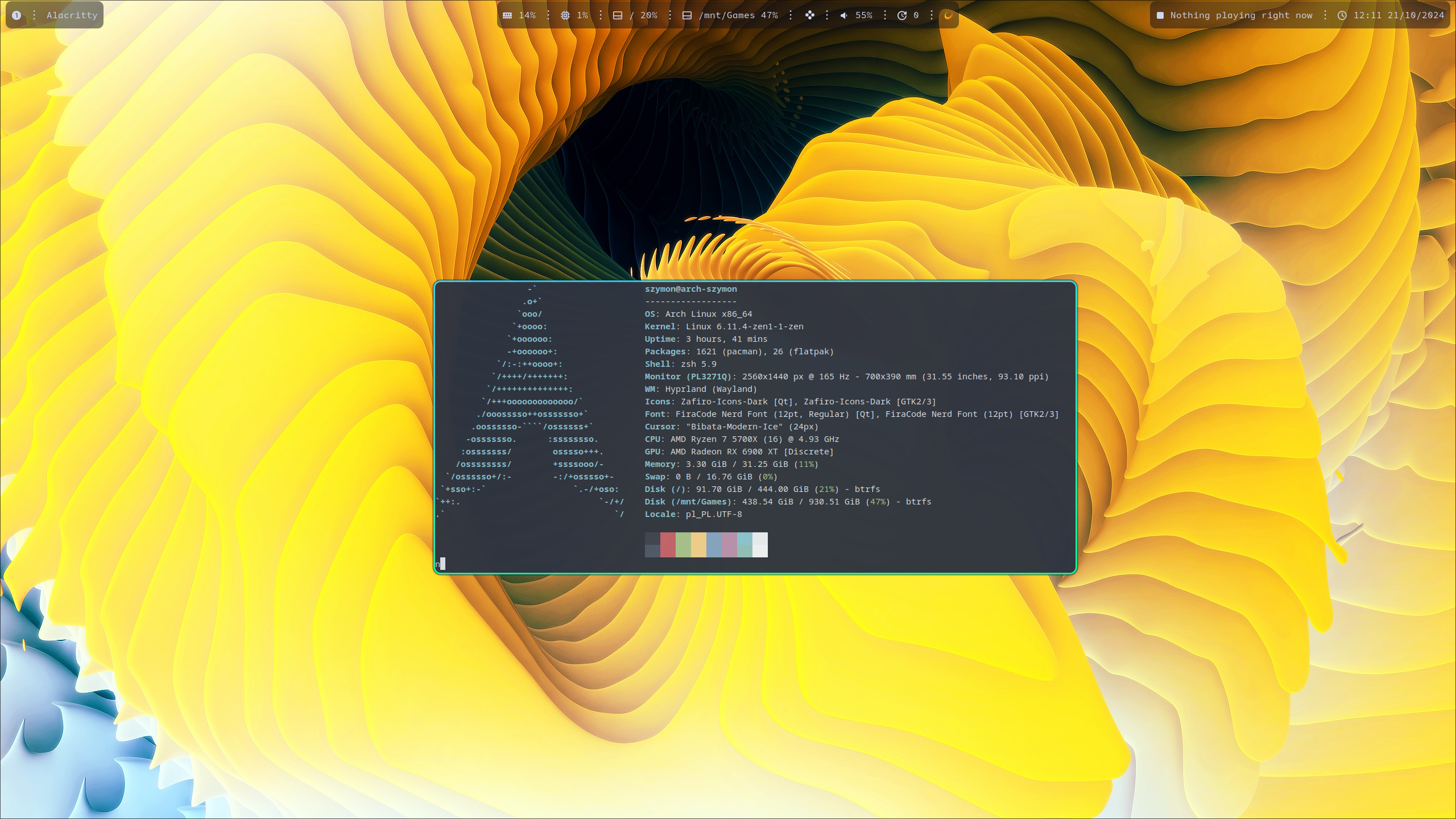Click the Swap: 0 B / 16.76 GiB line

(711, 477)
